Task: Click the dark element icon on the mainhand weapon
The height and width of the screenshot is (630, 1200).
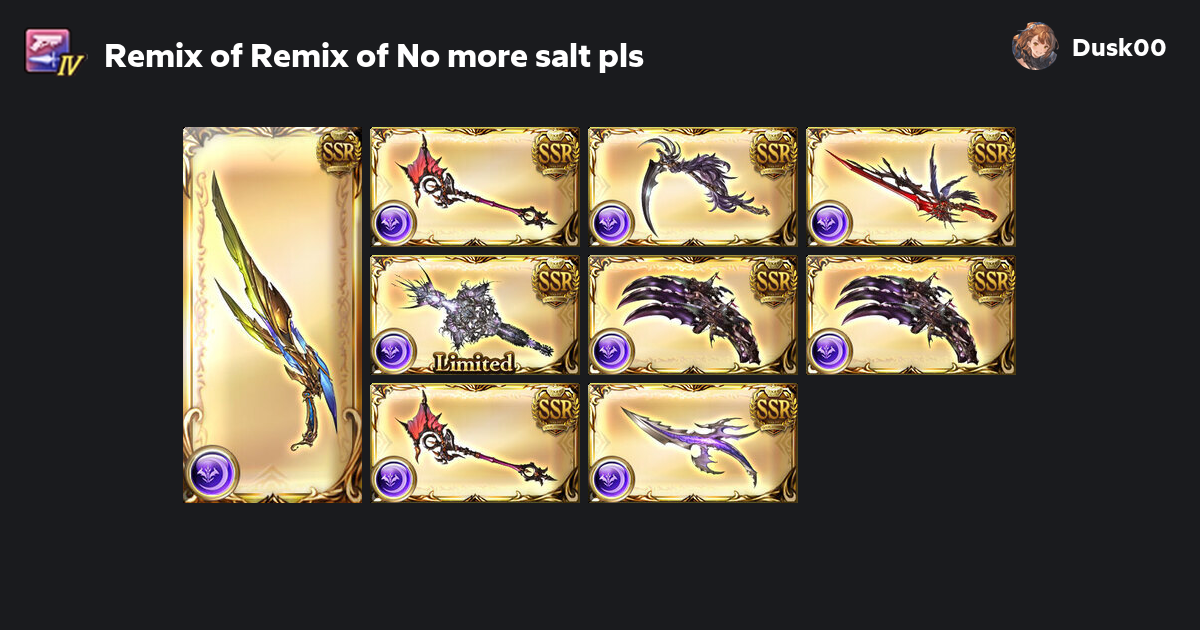Action: click(x=214, y=471)
